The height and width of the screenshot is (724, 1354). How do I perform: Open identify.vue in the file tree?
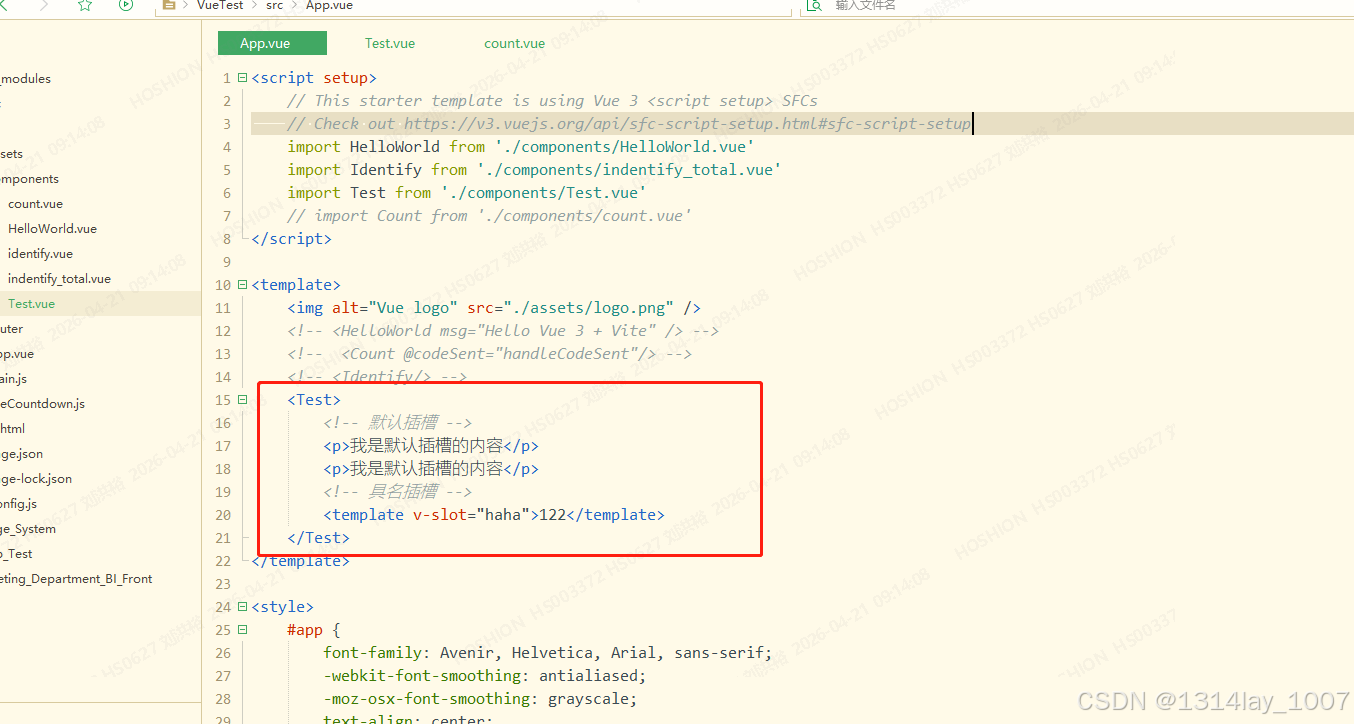click(x=40, y=254)
